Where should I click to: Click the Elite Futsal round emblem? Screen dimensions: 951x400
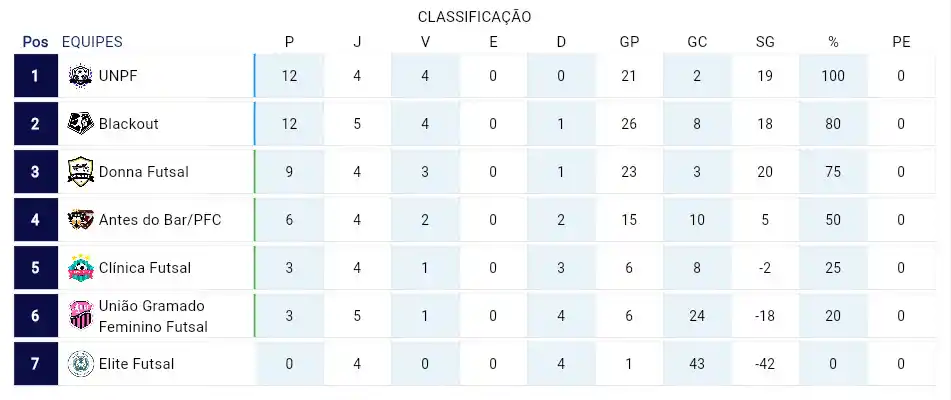80,364
